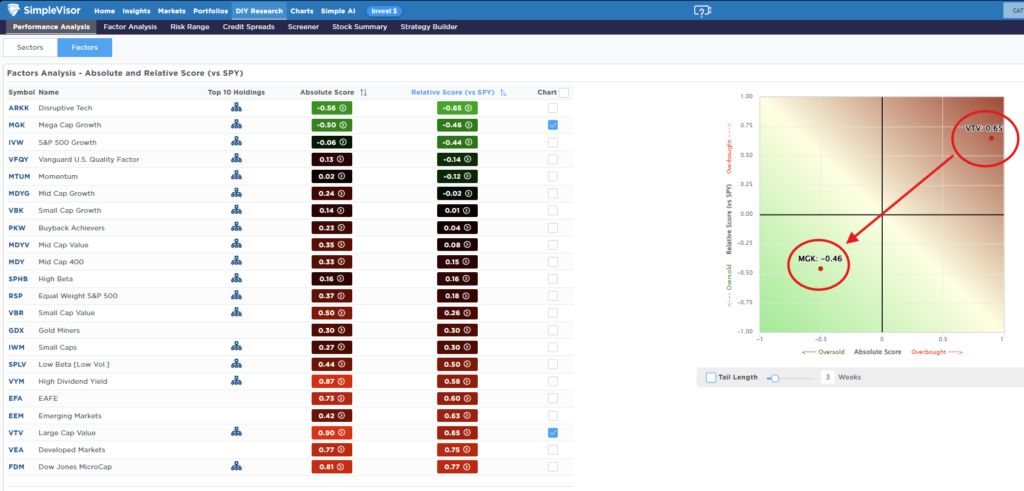
Task: Uncheck the chart checkbox for MGK
Action: pyautogui.click(x=553, y=125)
